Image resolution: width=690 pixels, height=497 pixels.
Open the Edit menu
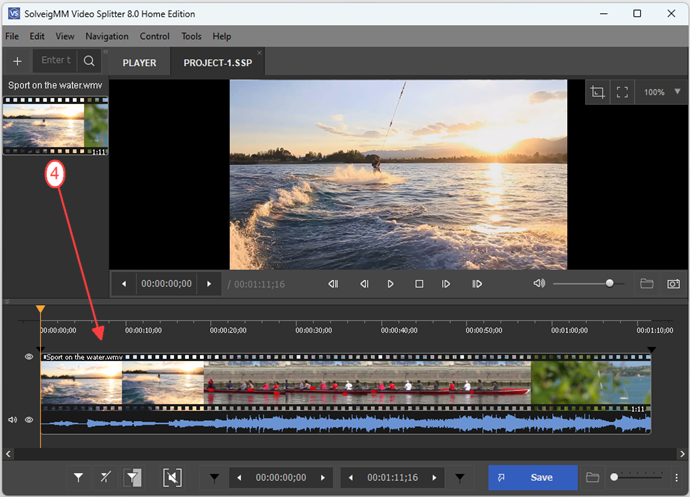37,37
